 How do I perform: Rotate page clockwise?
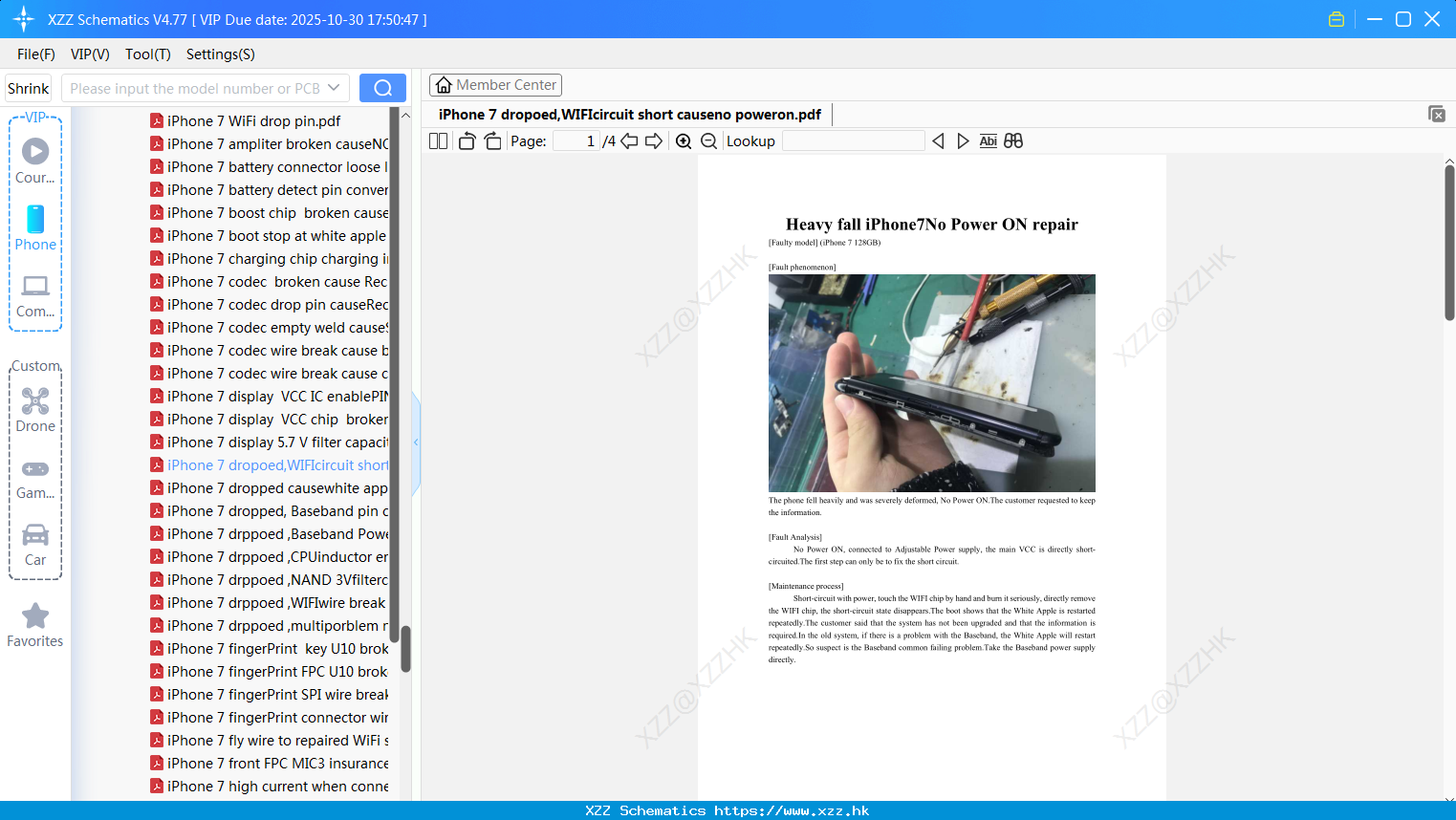click(492, 140)
